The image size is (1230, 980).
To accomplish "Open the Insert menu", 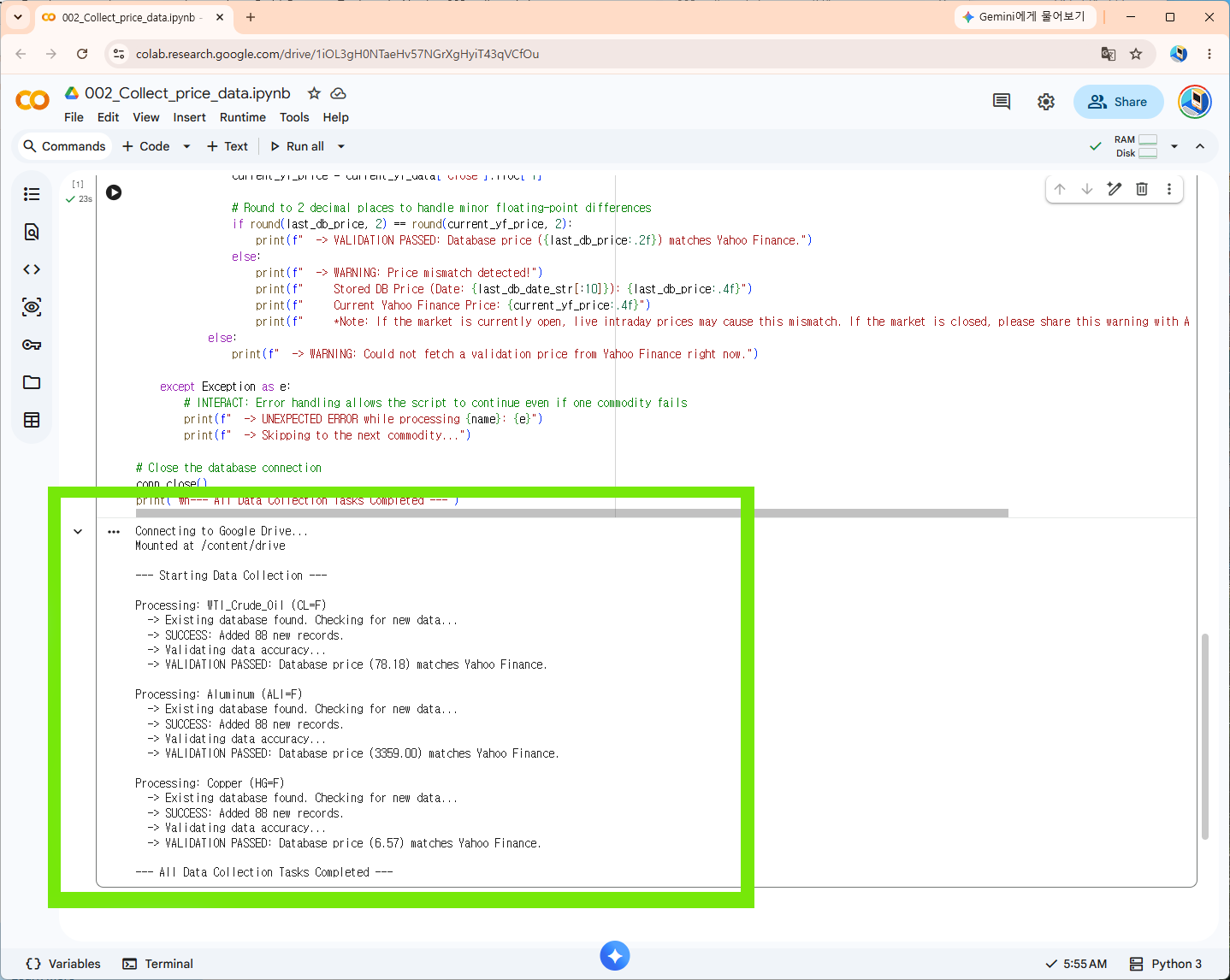I will coord(189,117).
